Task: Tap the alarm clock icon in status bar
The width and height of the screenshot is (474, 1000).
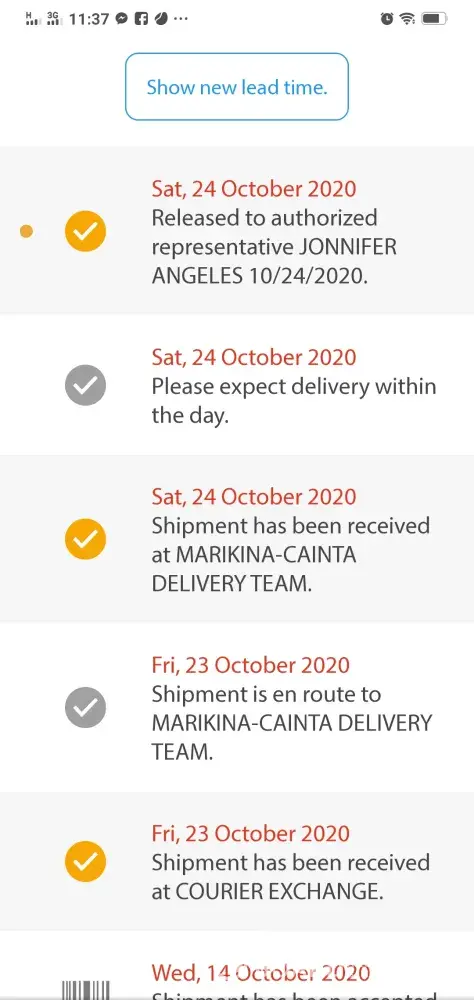Action: 387,19
